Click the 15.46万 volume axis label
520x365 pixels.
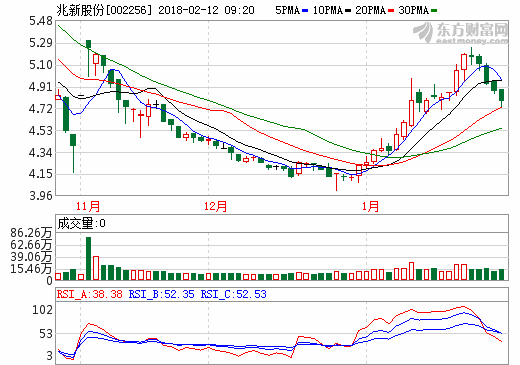click(x=31, y=268)
